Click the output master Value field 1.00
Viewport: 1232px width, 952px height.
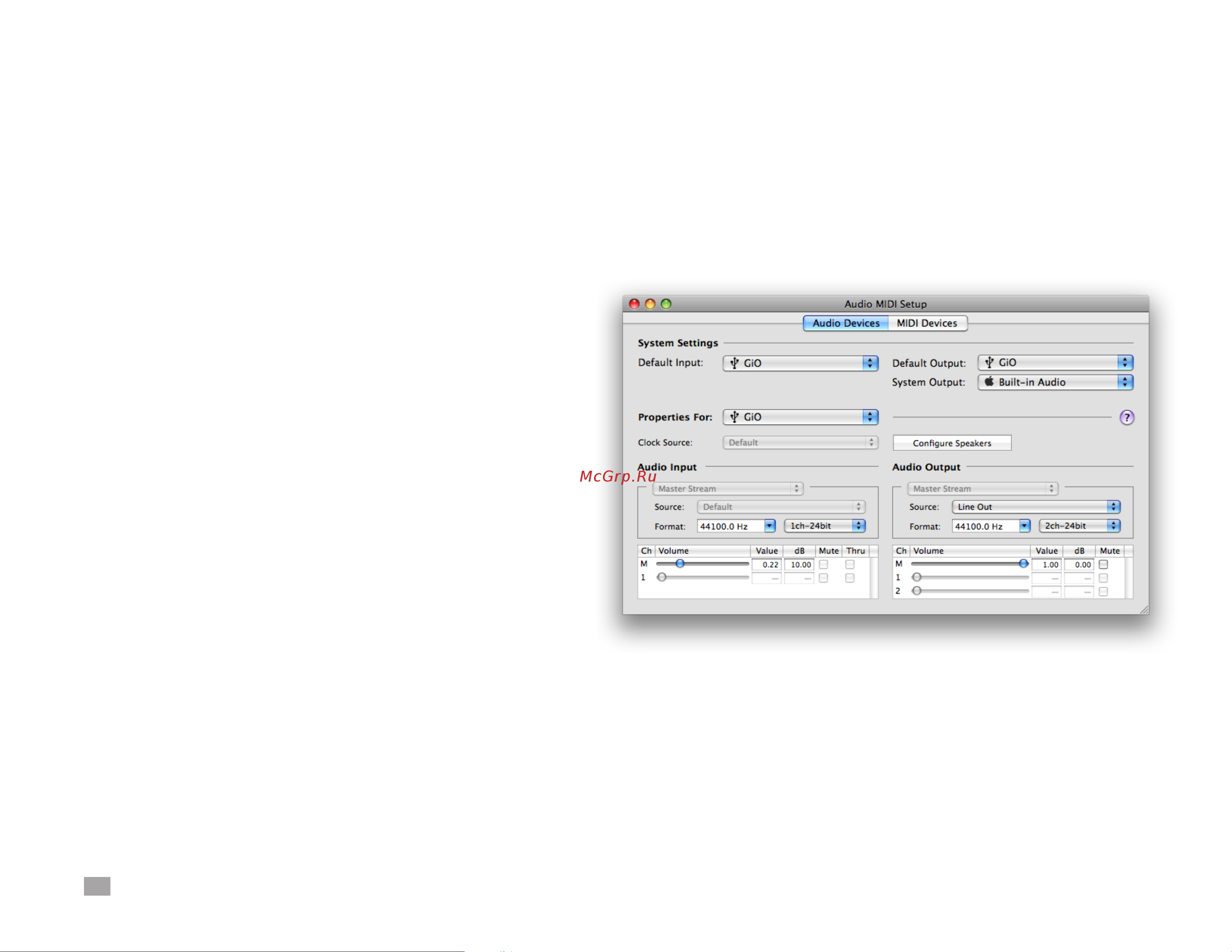click(1047, 564)
